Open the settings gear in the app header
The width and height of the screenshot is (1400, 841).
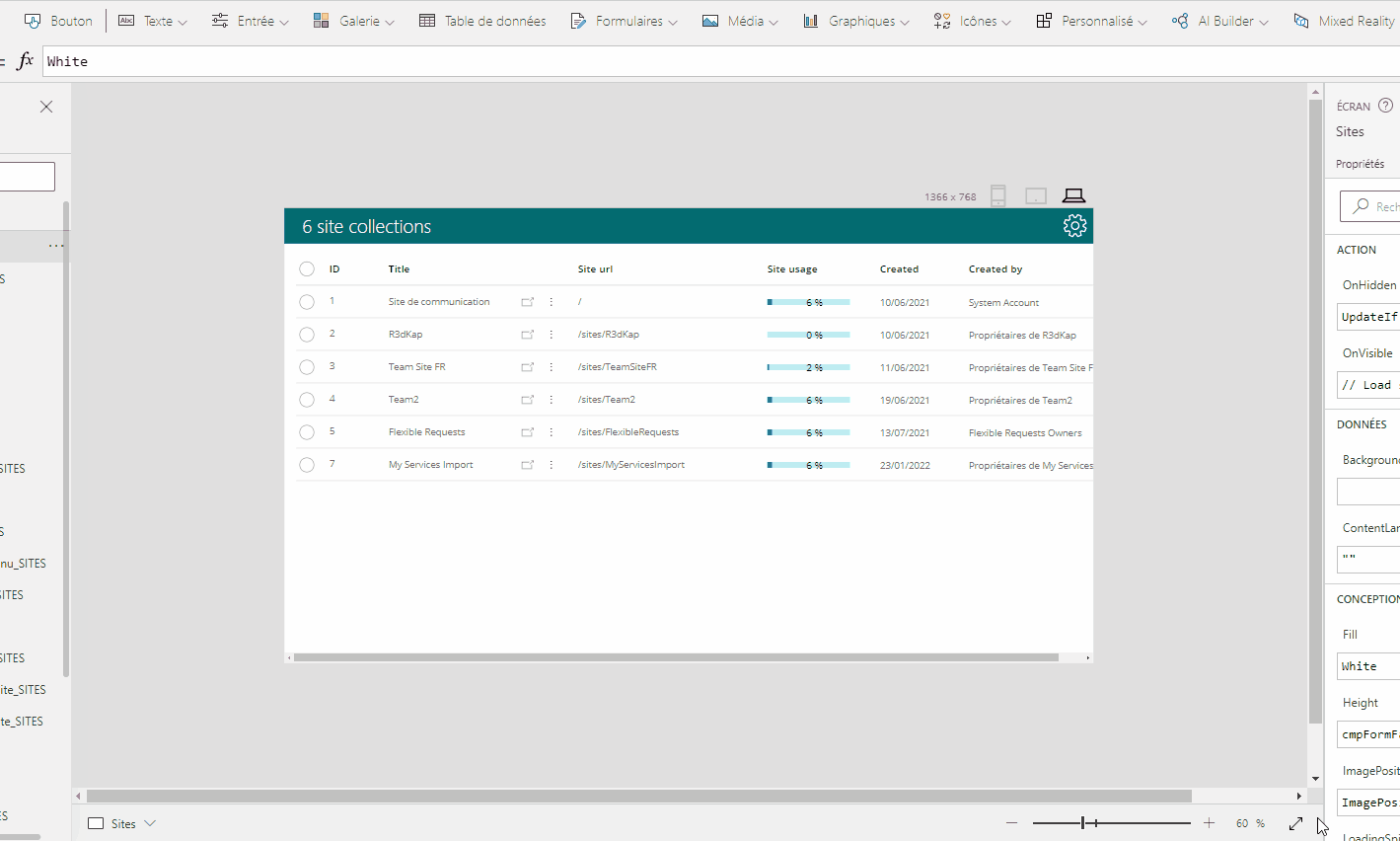coord(1075,226)
